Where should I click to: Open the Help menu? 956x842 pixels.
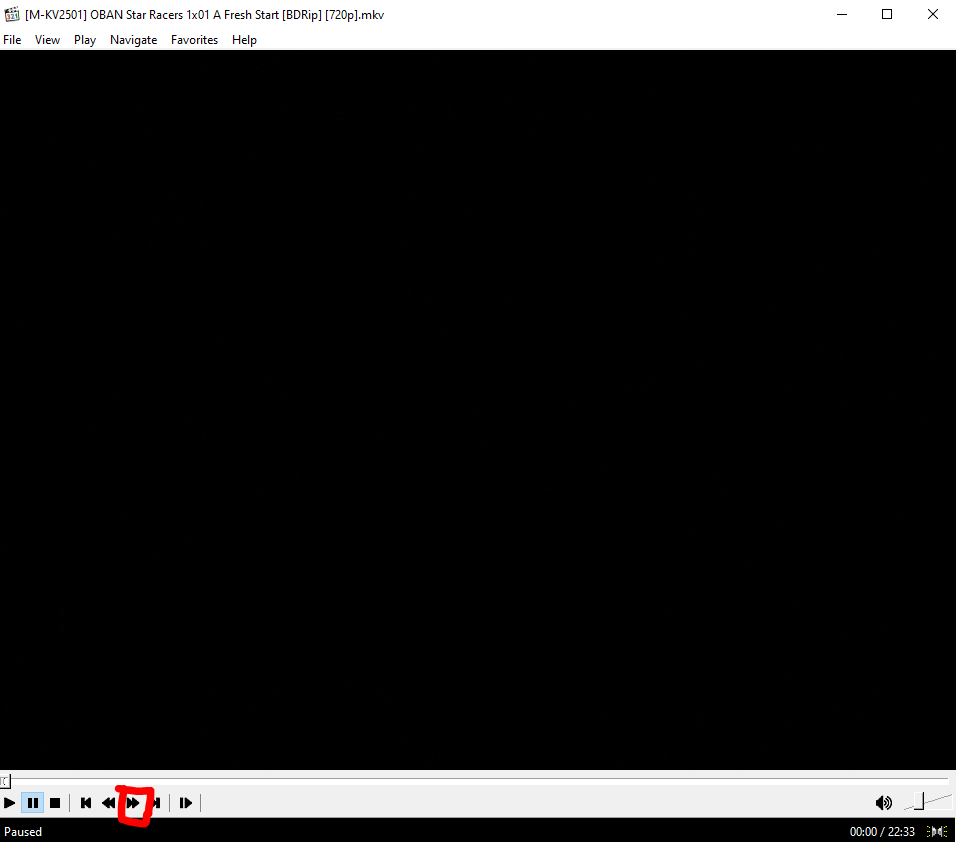pyautogui.click(x=244, y=40)
